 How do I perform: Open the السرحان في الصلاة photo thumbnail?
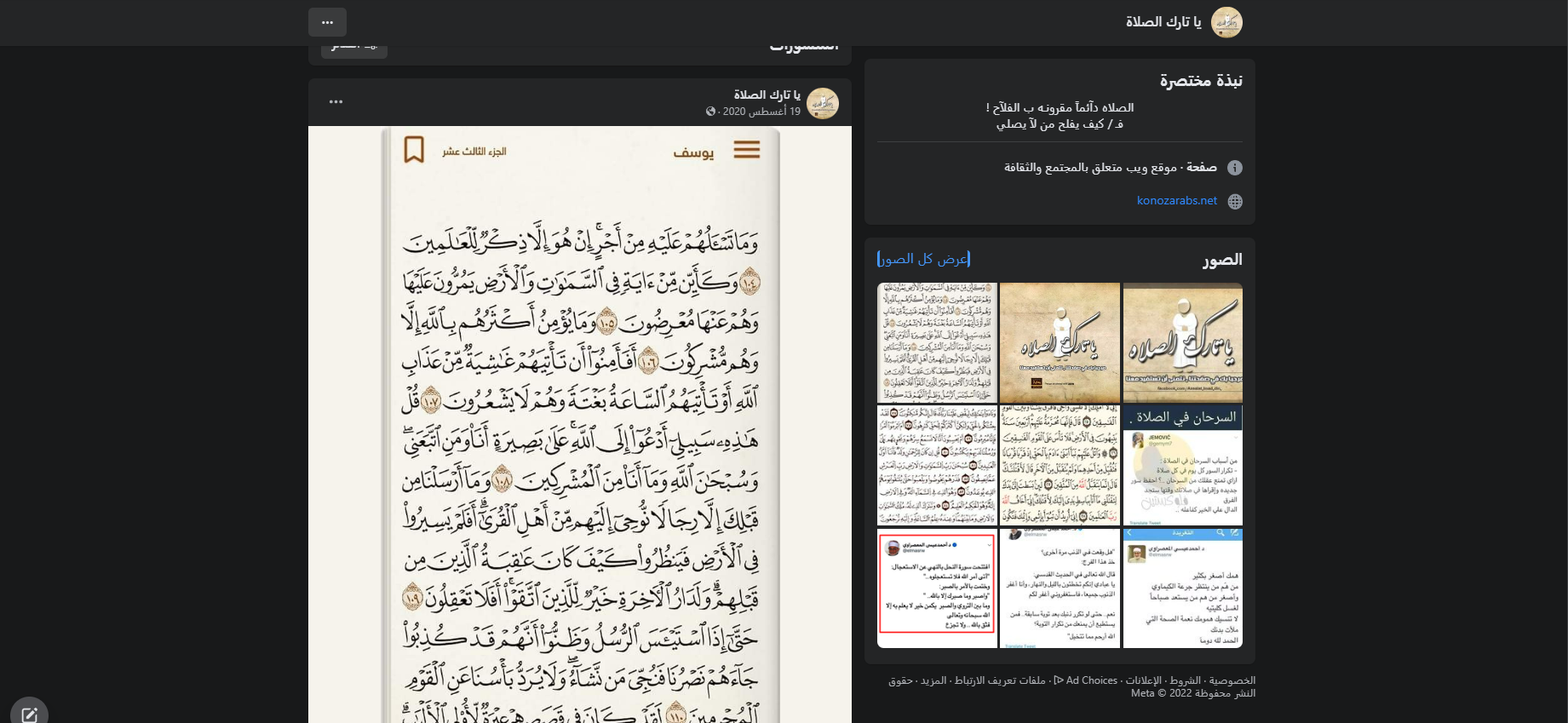coord(1182,465)
